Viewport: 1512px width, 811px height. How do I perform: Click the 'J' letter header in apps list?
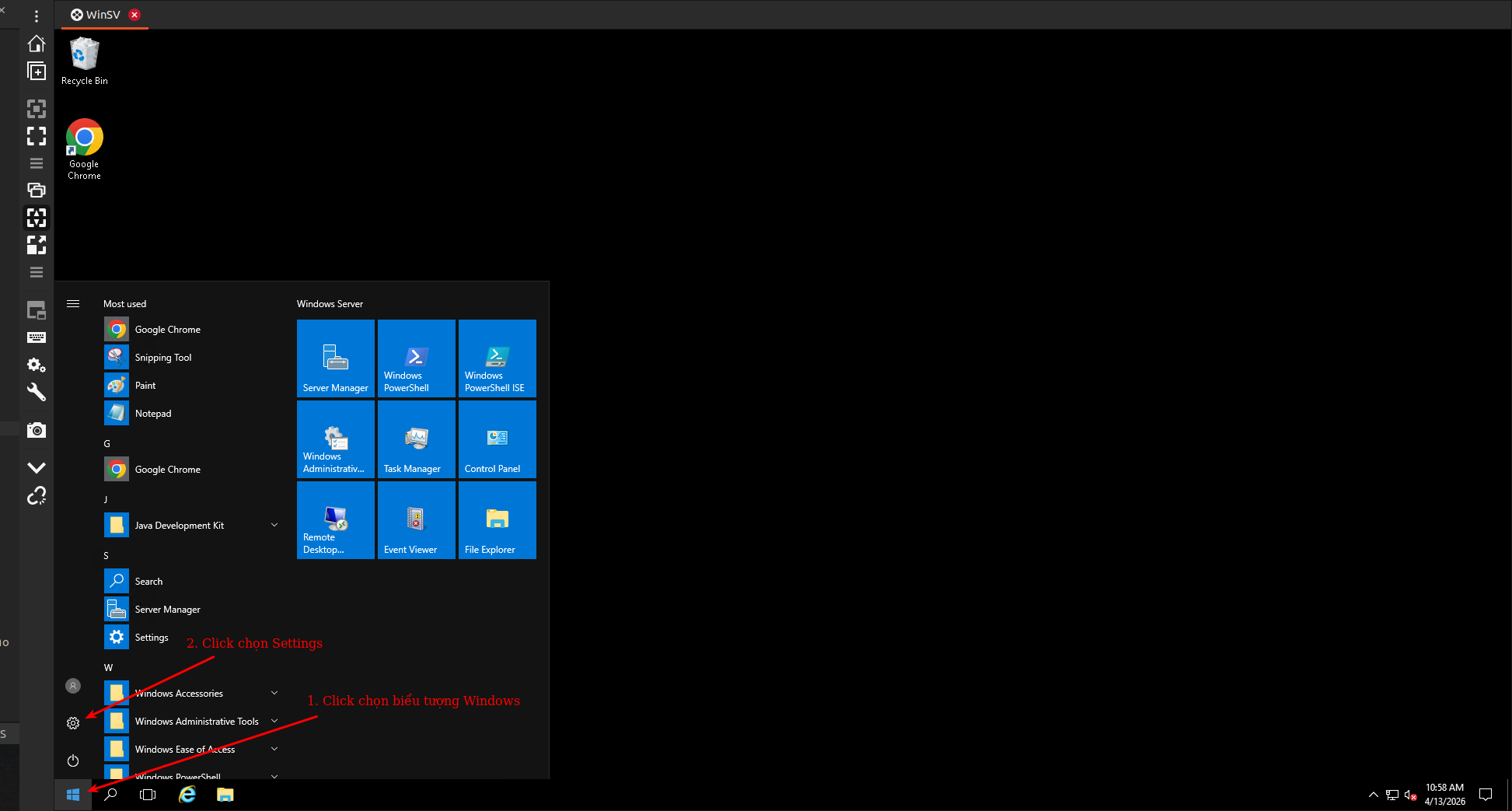click(106, 500)
